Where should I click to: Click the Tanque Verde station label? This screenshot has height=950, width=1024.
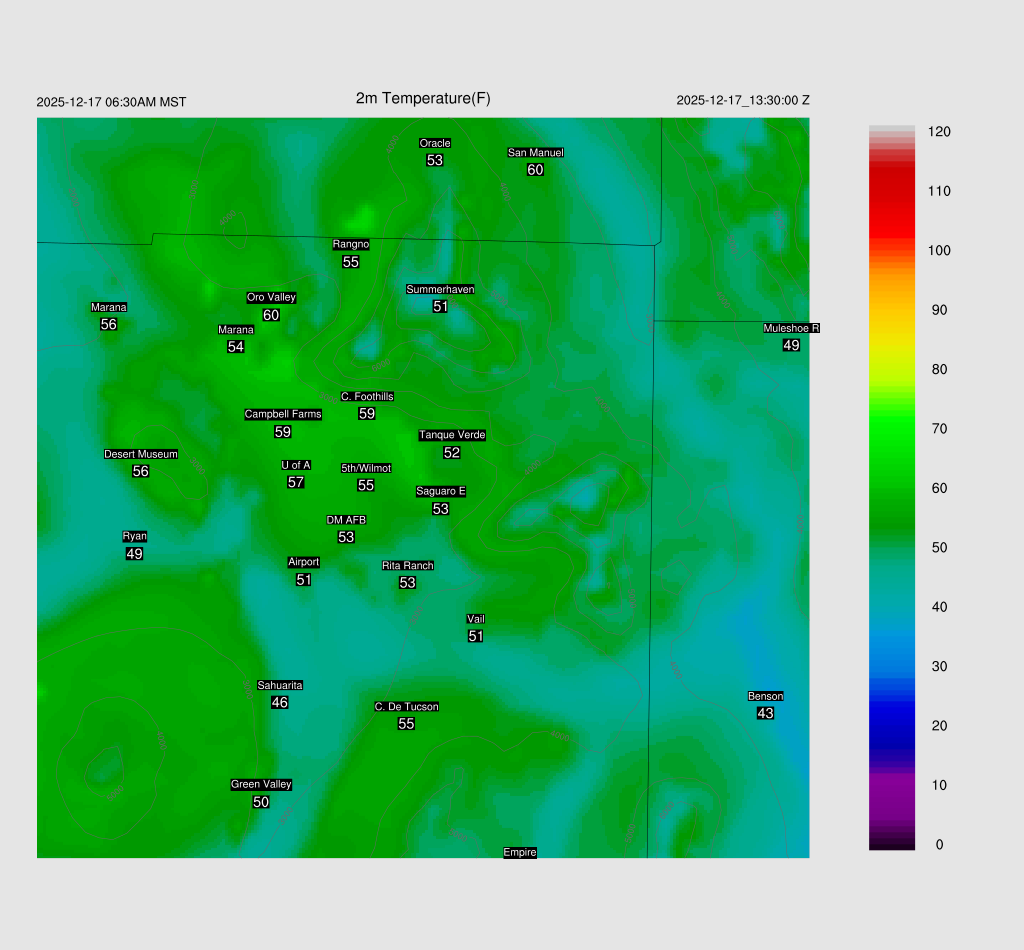tap(452, 435)
